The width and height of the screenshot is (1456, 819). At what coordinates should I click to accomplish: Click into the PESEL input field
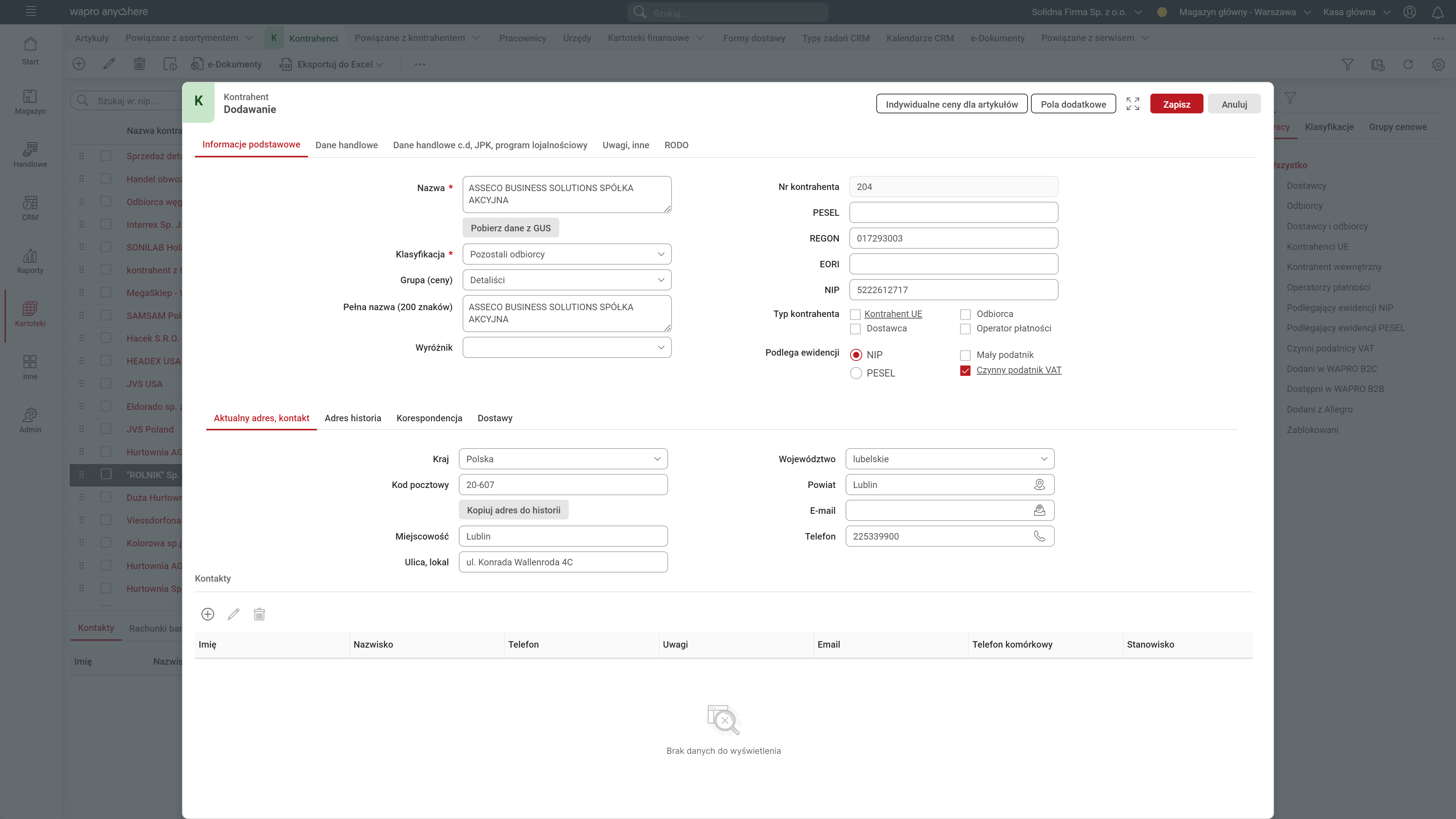[953, 212]
